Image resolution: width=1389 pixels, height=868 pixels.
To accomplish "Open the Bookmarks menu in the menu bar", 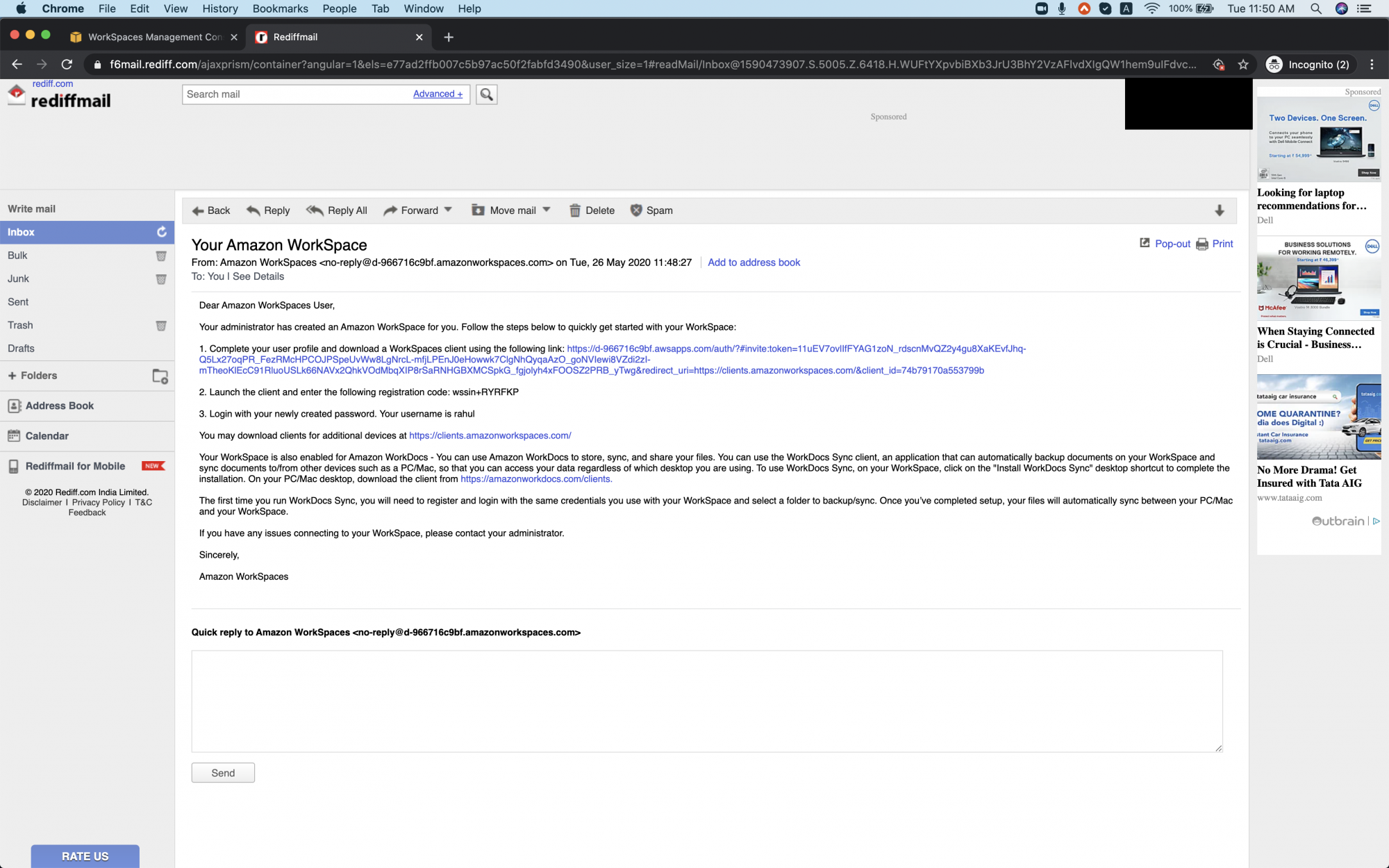I will [280, 9].
